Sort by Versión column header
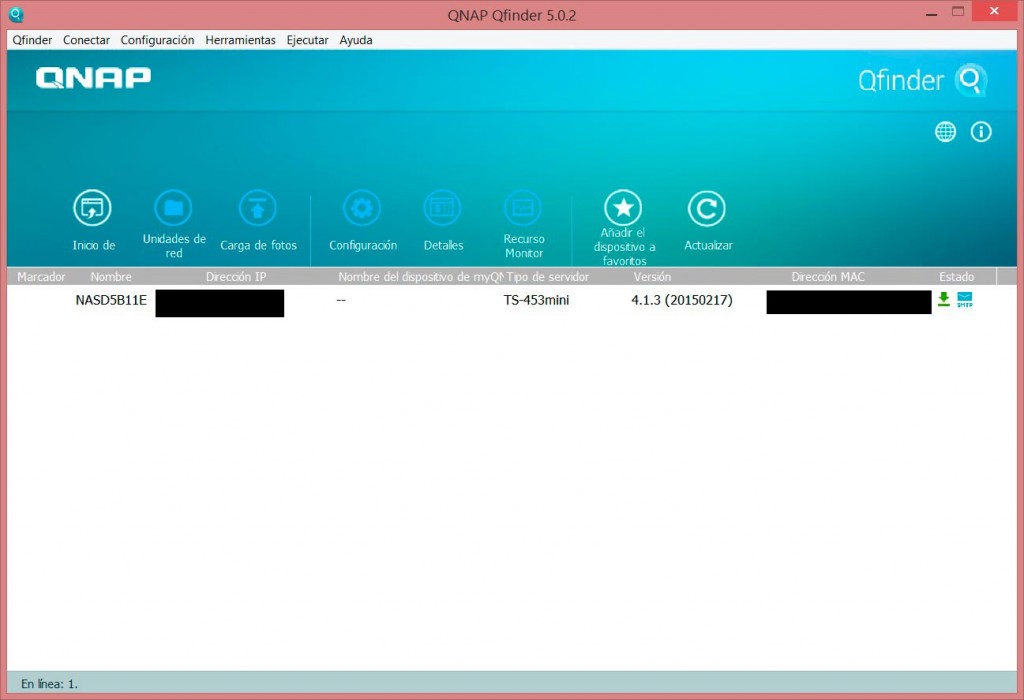Viewport: 1024px width, 700px height. 652,277
